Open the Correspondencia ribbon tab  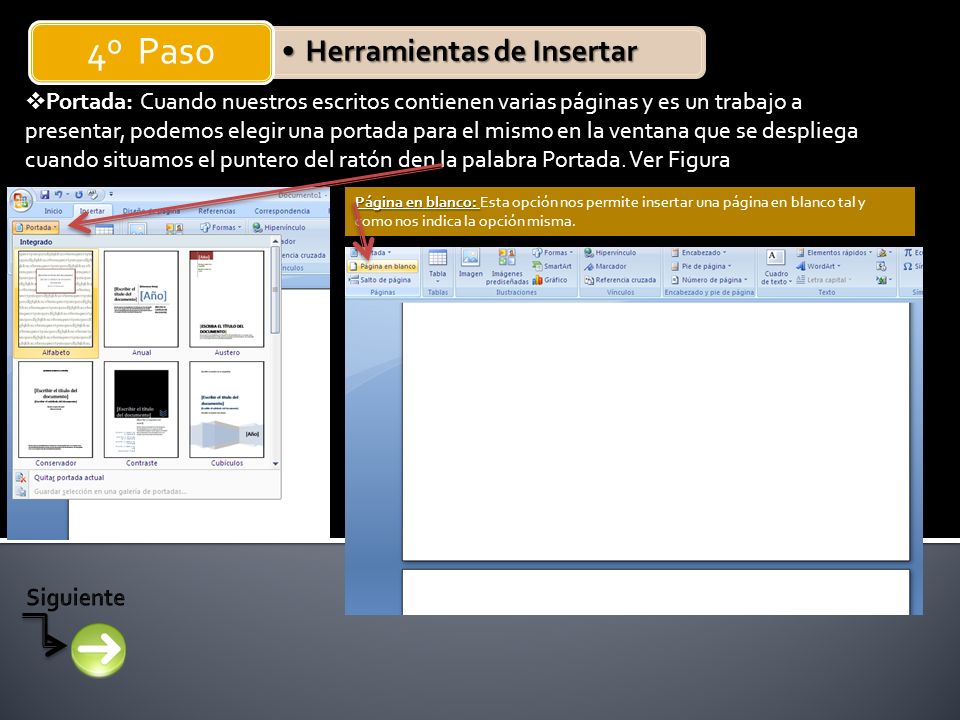(282, 211)
